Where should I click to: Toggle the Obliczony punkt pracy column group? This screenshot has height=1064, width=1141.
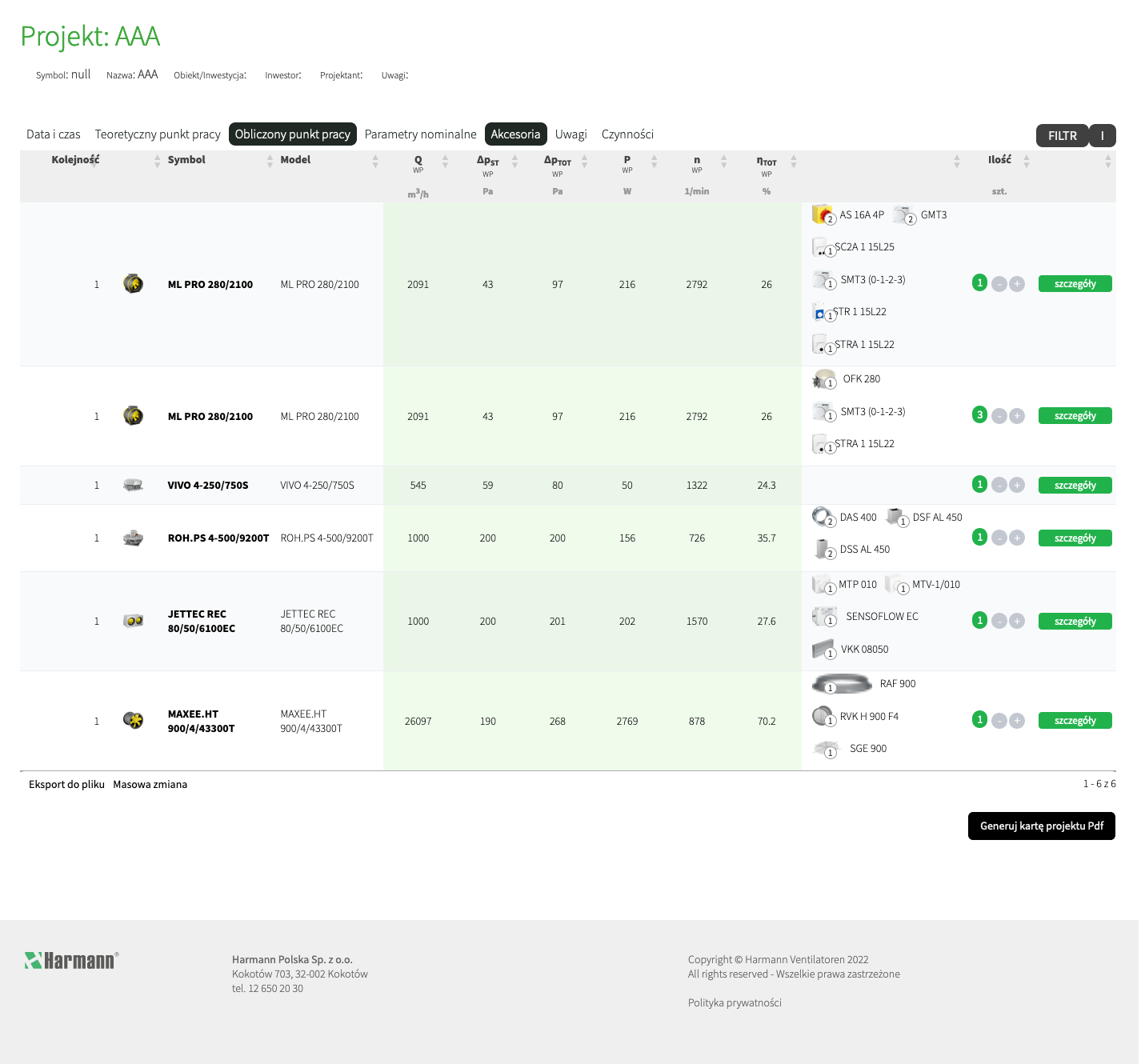293,134
